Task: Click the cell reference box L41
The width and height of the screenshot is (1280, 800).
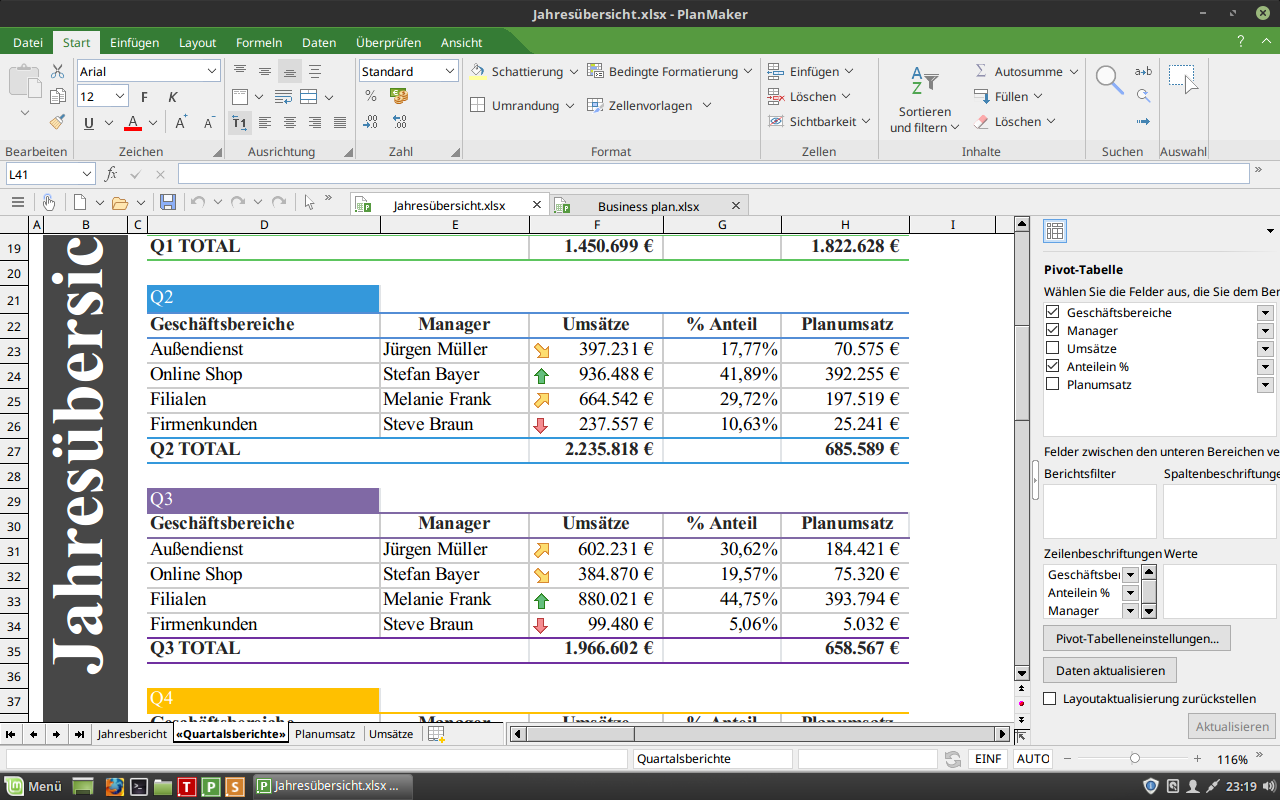Action: click(x=40, y=174)
